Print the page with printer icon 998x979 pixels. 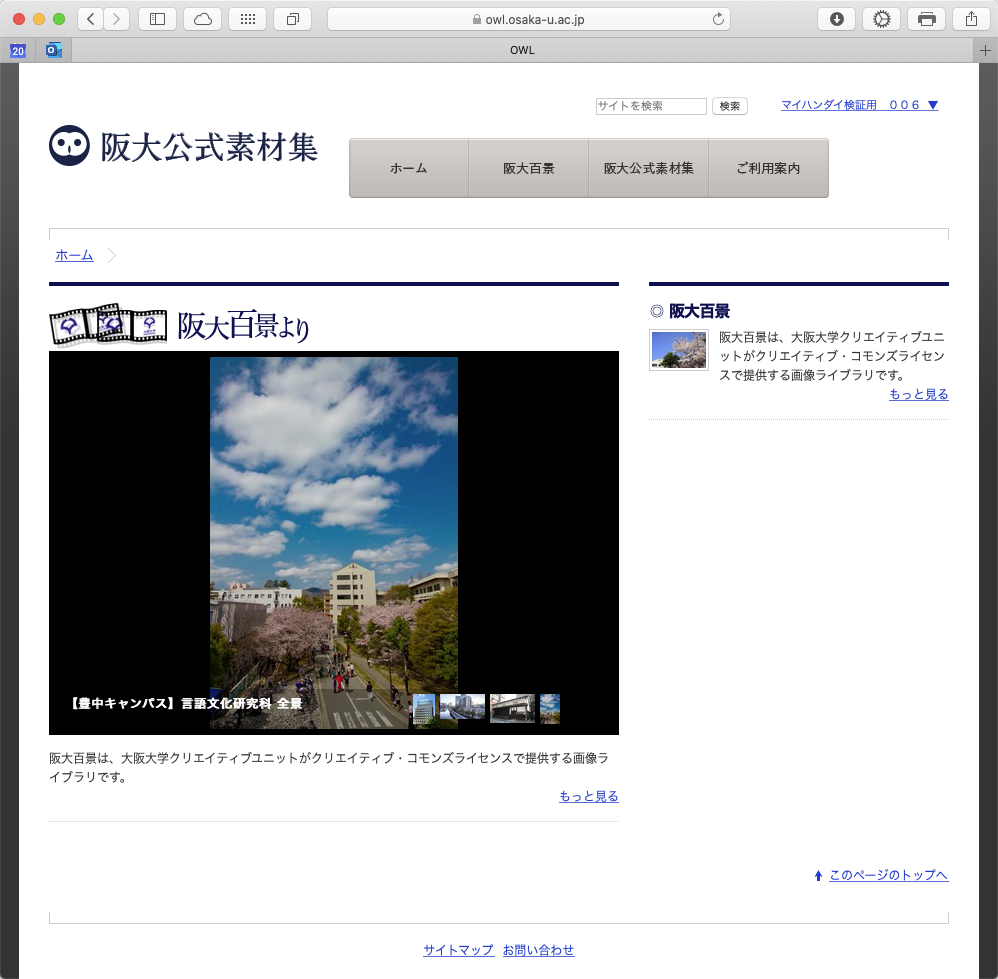[927, 19]
